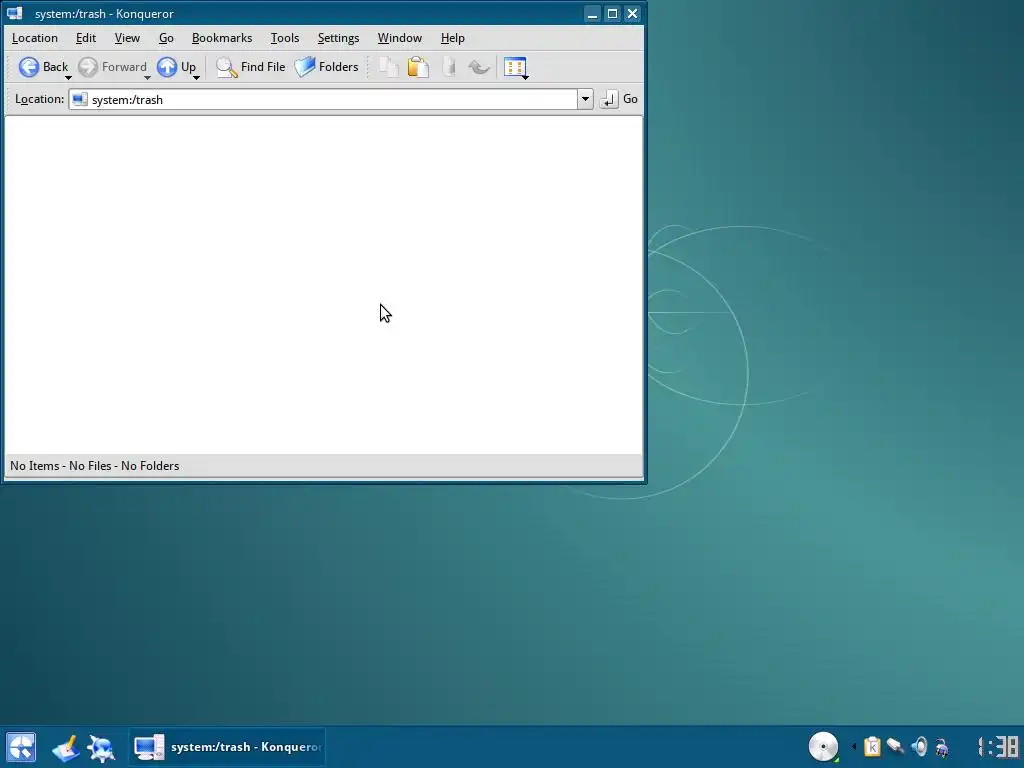Open the view mode icon menu

point(515,67)
